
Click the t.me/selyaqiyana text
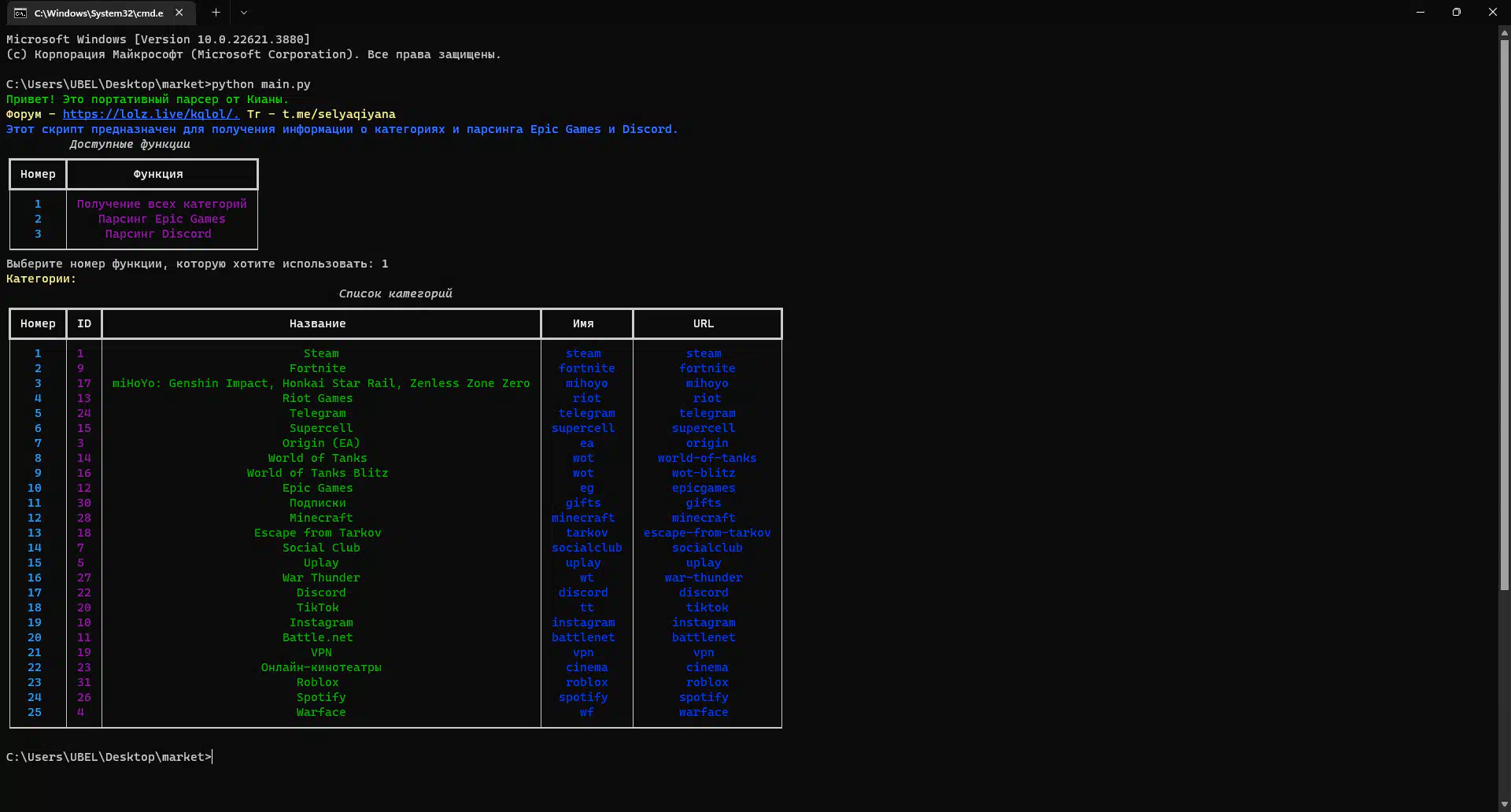339,114
